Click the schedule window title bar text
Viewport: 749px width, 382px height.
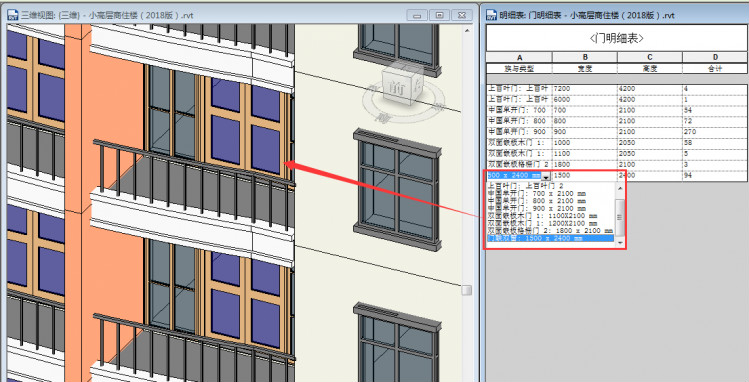point(587,15)
